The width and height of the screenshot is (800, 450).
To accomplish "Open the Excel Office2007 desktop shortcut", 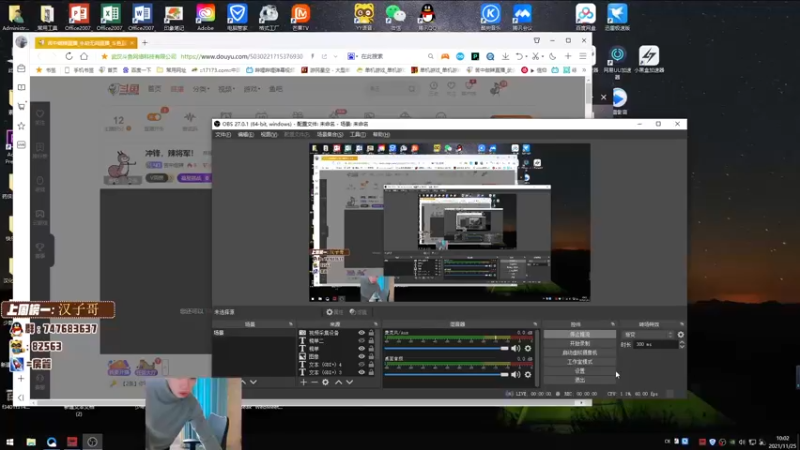I will [x=110, y=16].
